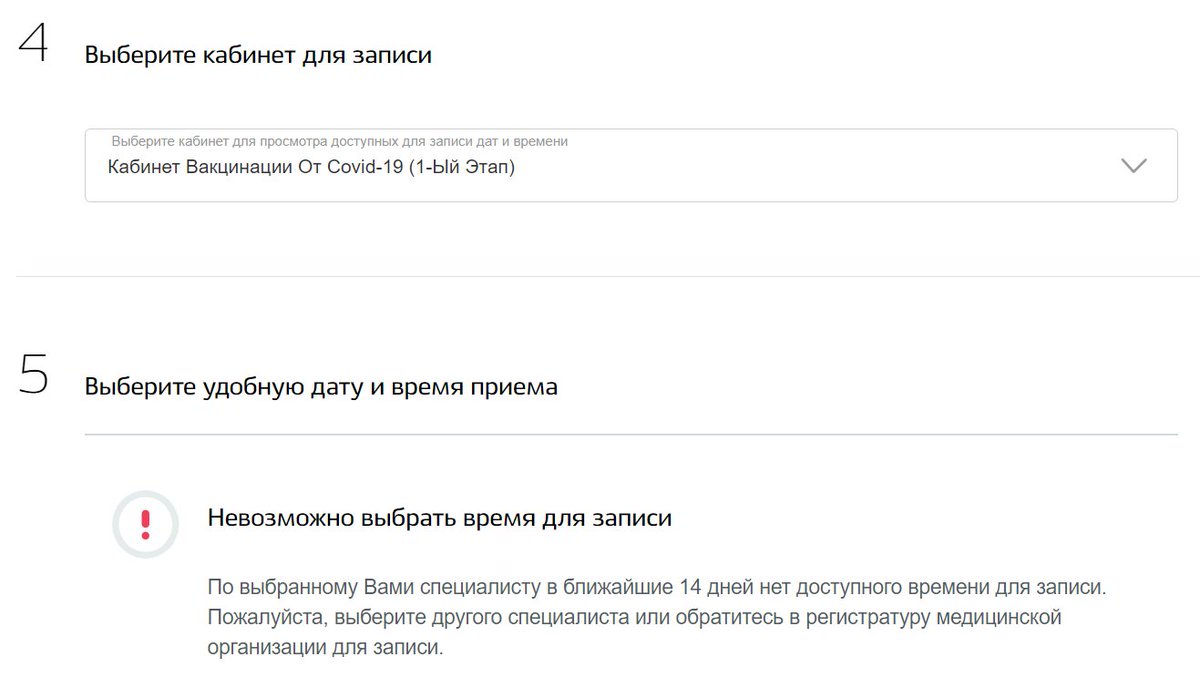
Task: Click the message line starting 'Пожалуйста, выберите другого специалиста'
Action: tap(634, 617)
